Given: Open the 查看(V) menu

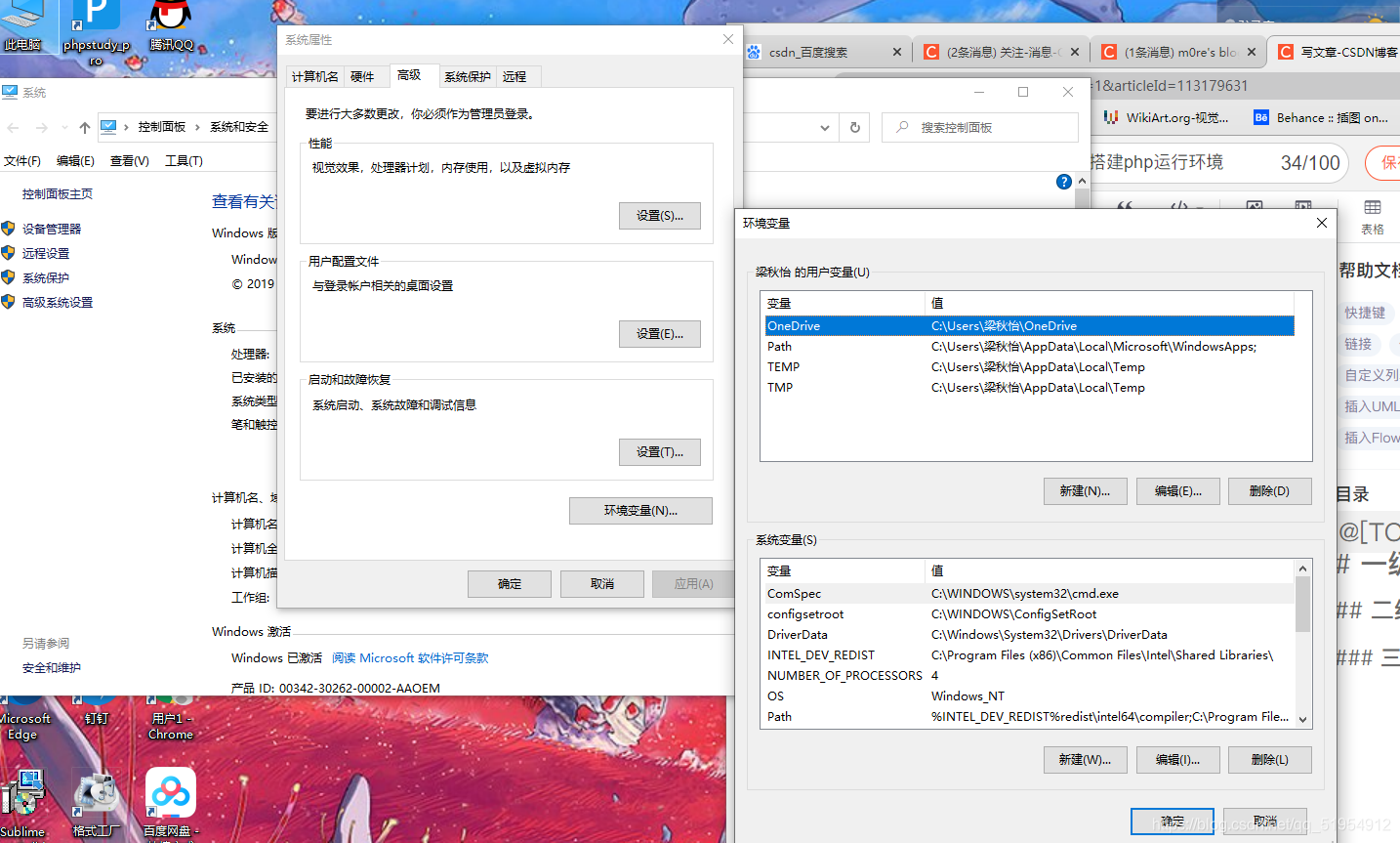Looking at the screenshot, I should tap(129, 160).
